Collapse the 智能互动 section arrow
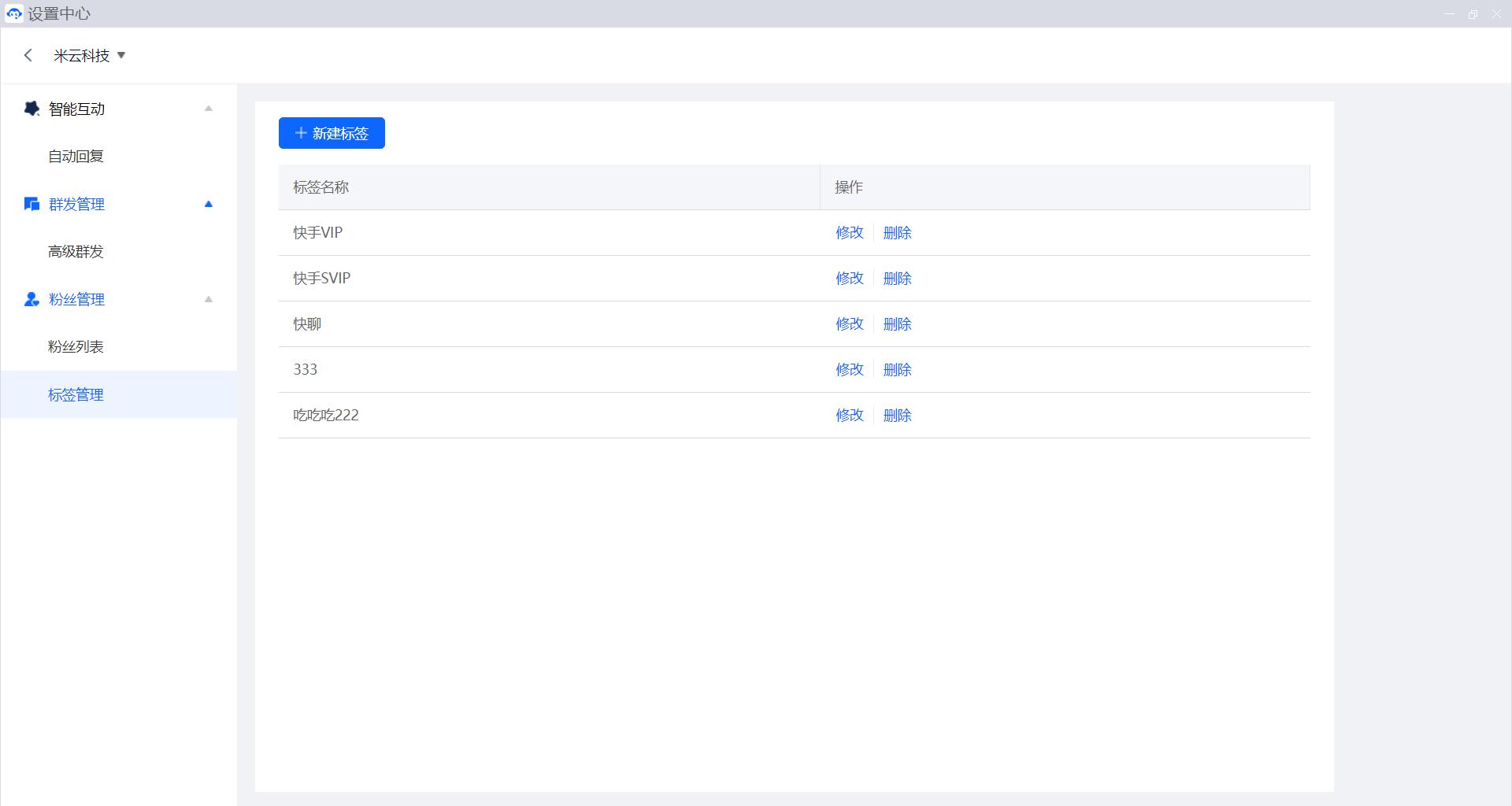The image size is (1512, 806). click(x=209, y=109)
